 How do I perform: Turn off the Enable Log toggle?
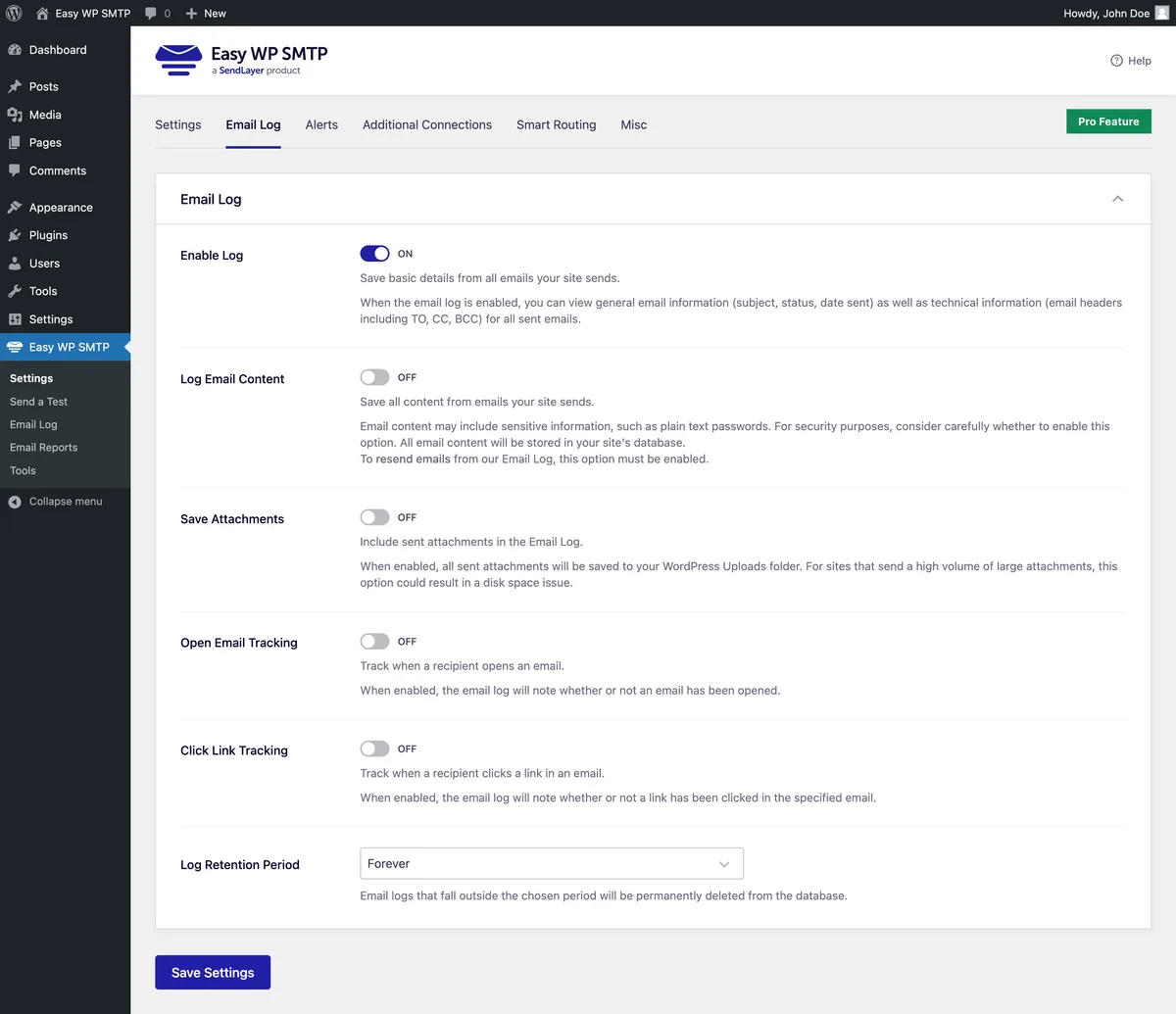click(374, 254)
